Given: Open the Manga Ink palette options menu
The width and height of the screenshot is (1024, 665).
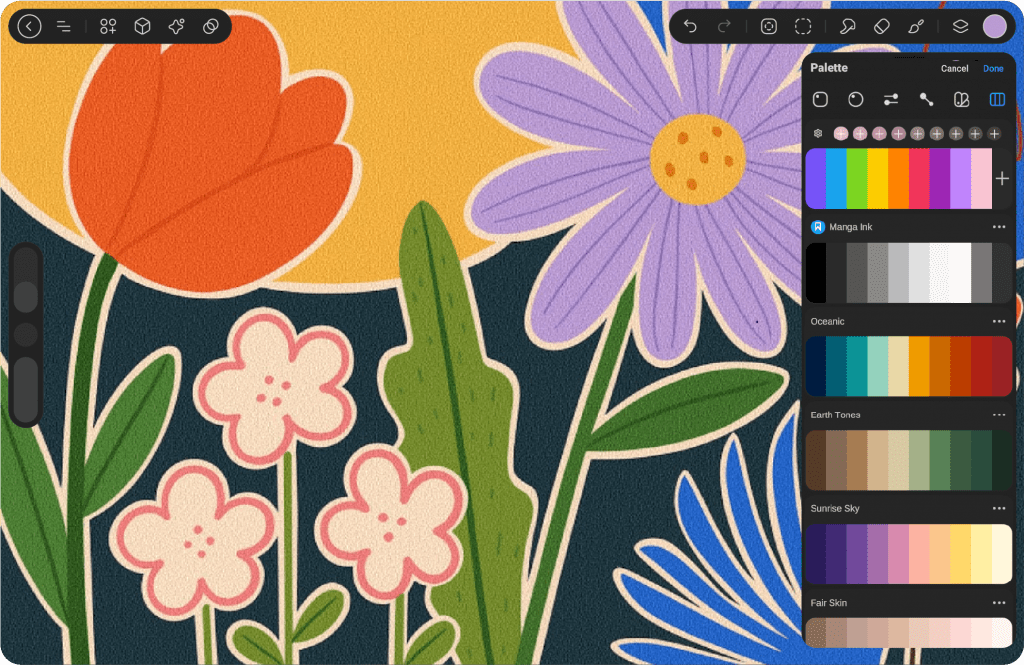Looking at the screenshot, I should pos(998,227).
